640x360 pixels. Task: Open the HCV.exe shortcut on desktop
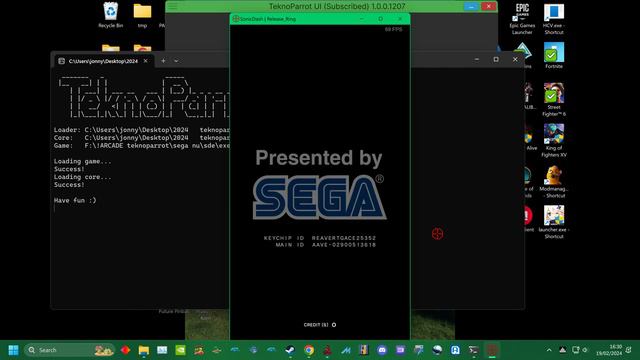point(553,19)
